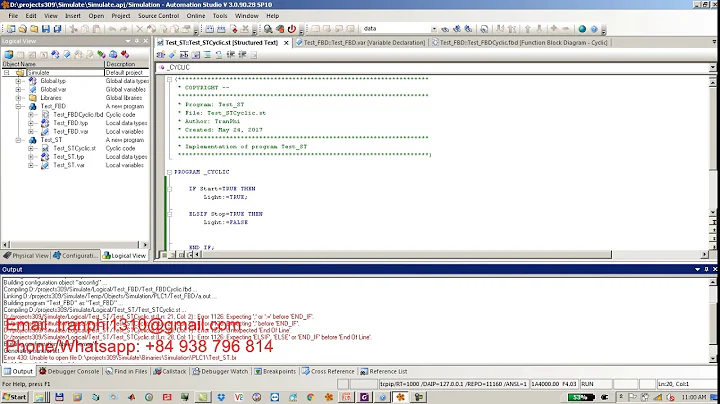
Task: Click the binoculars find icon
Action: 445,29
